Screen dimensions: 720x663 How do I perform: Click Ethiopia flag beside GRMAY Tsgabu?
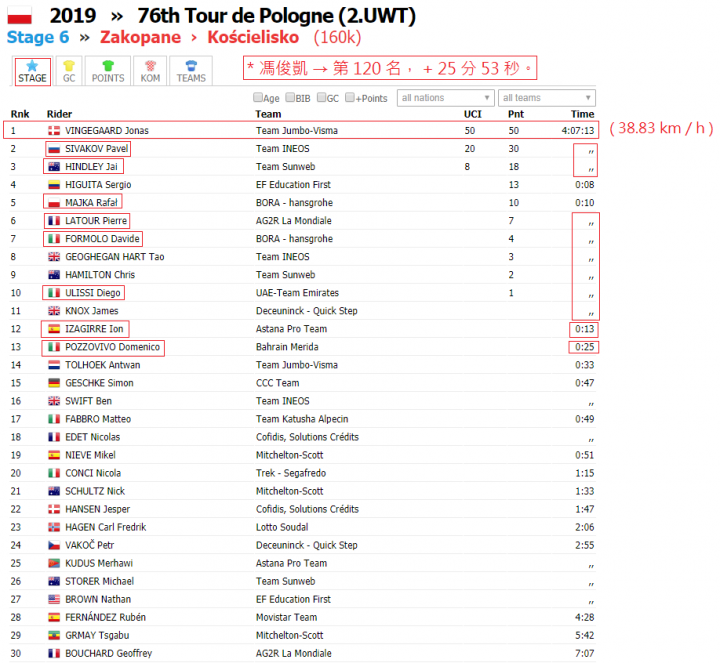pyautogui.click(x=54, y=635)
